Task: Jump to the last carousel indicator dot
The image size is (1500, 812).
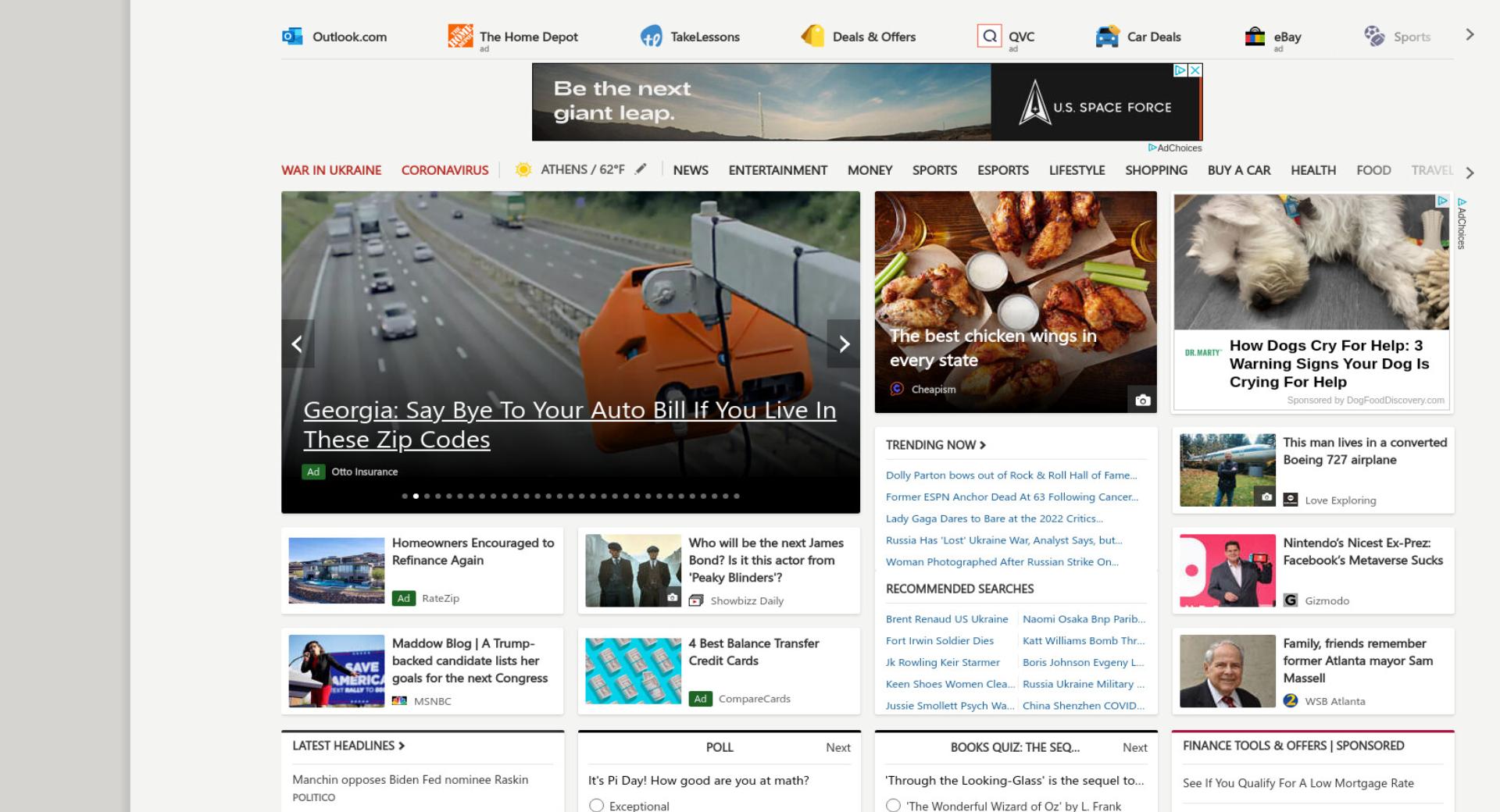Action: point(736,496)
